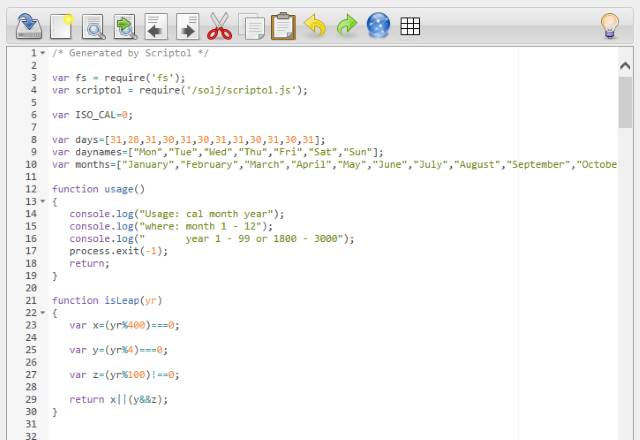640x440 pixels.
Task: Click the scrollbar up arrow
Action: (x=625, y=65)
